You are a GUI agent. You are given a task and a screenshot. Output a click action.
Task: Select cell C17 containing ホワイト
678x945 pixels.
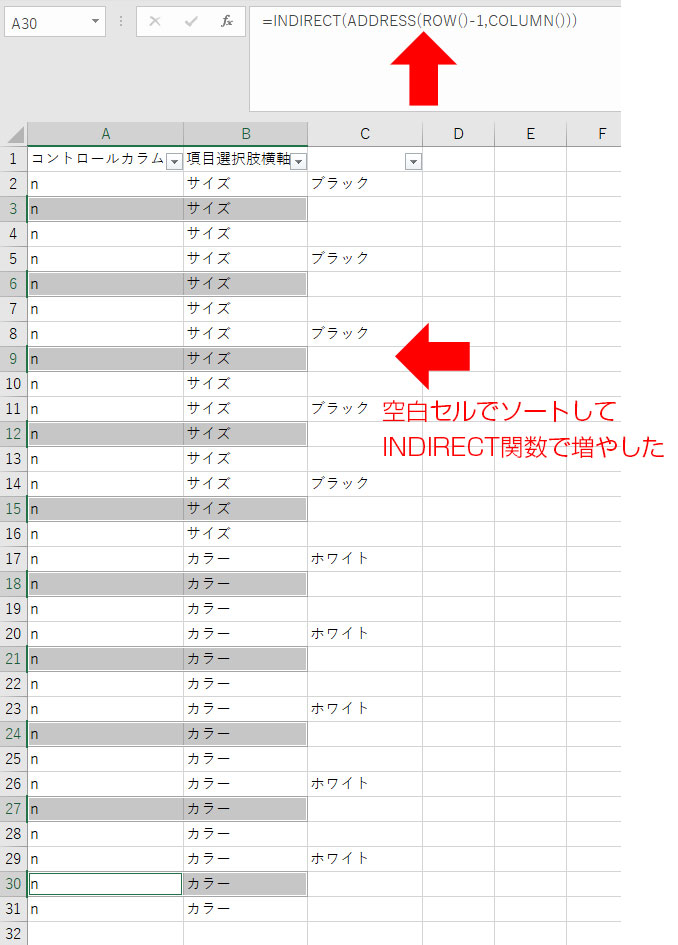pyautogui.click(x=364, y=559)
